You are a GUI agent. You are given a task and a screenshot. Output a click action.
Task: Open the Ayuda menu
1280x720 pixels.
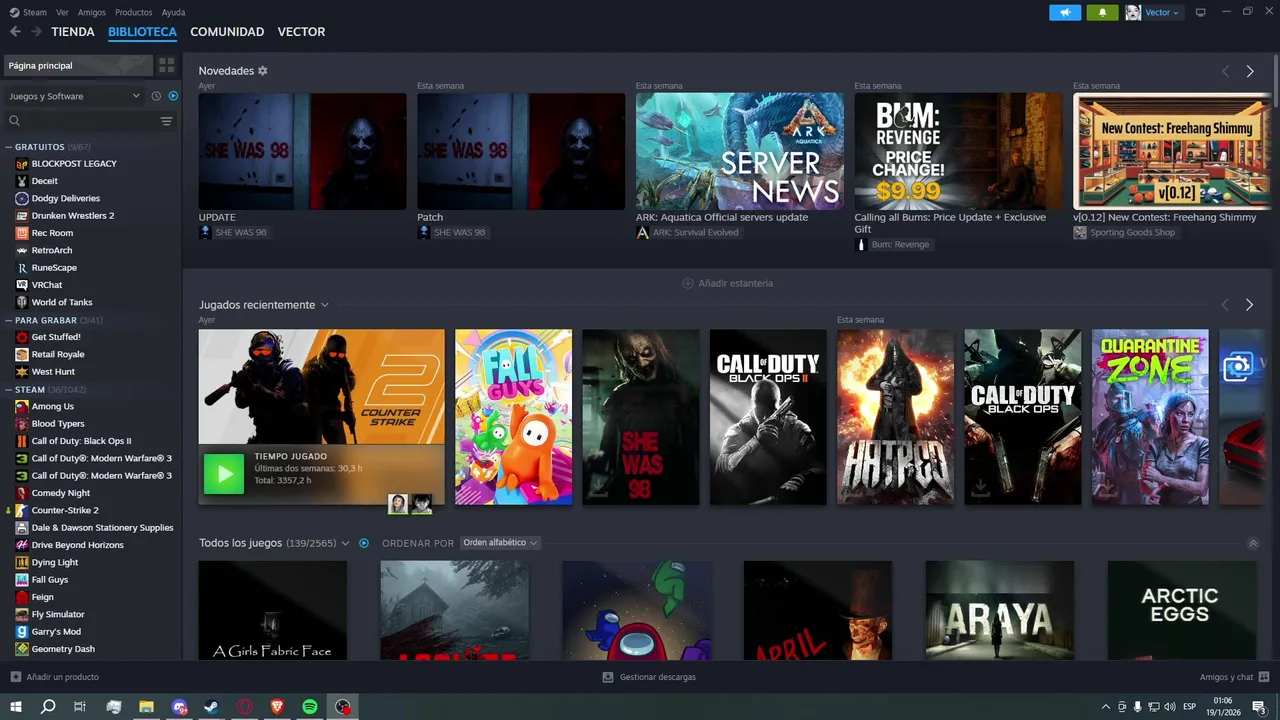pyautogui.click(x=173, y=12)
